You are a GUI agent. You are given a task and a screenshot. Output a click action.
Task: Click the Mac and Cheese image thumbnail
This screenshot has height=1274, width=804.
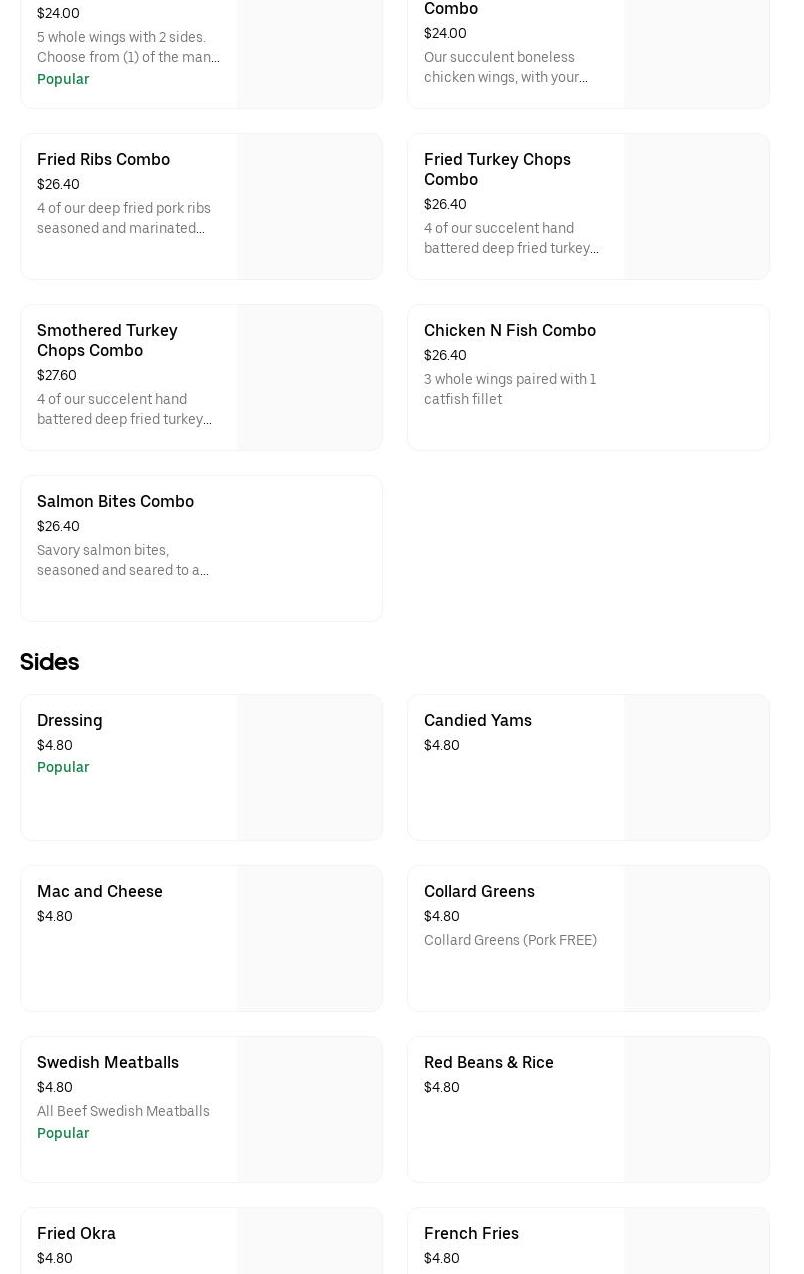coord(309,939)
